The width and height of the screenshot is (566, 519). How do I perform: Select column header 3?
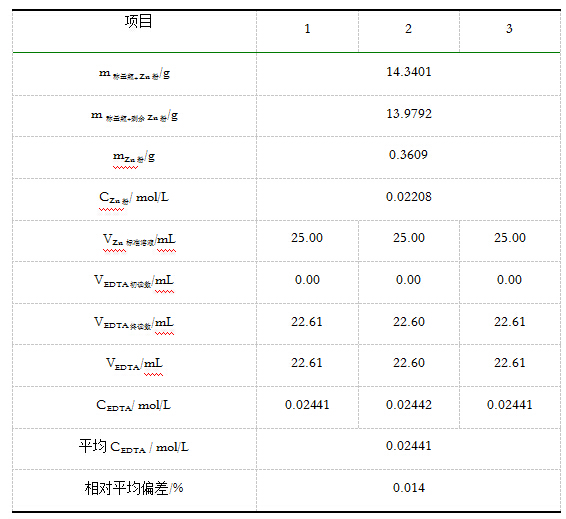click(510, 31)
